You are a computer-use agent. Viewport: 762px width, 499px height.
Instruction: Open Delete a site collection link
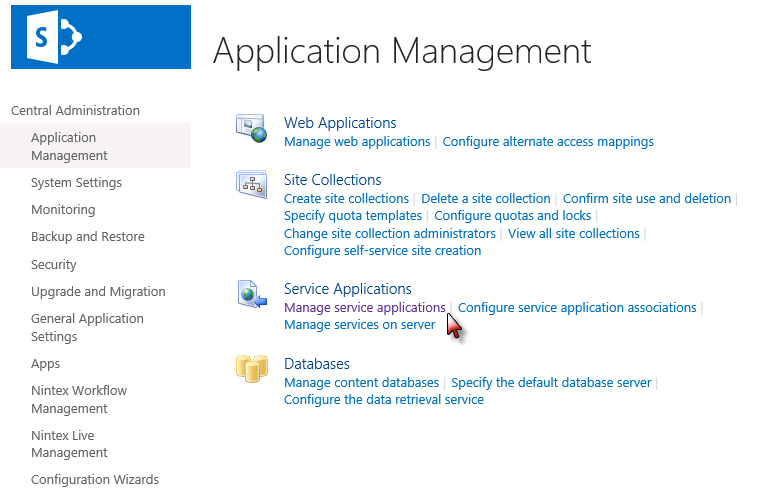[x=485, y=199]
